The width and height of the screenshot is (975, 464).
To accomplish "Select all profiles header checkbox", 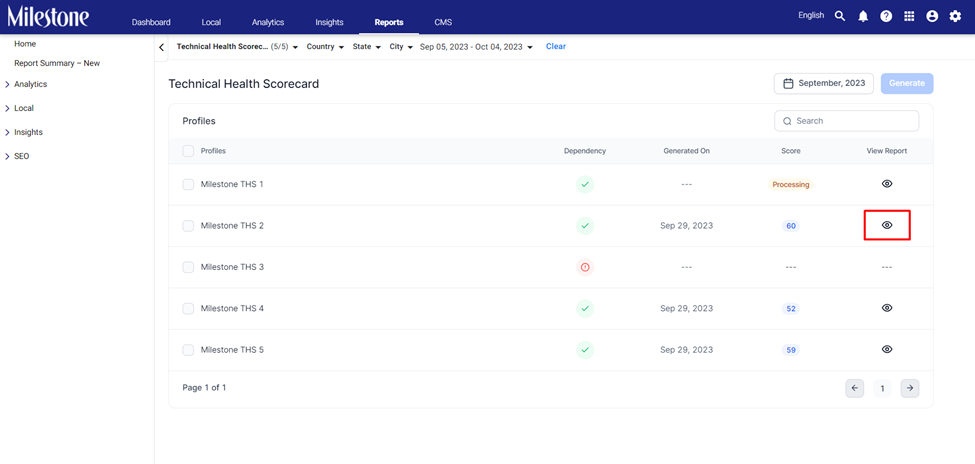I will (x=188, y=151).
